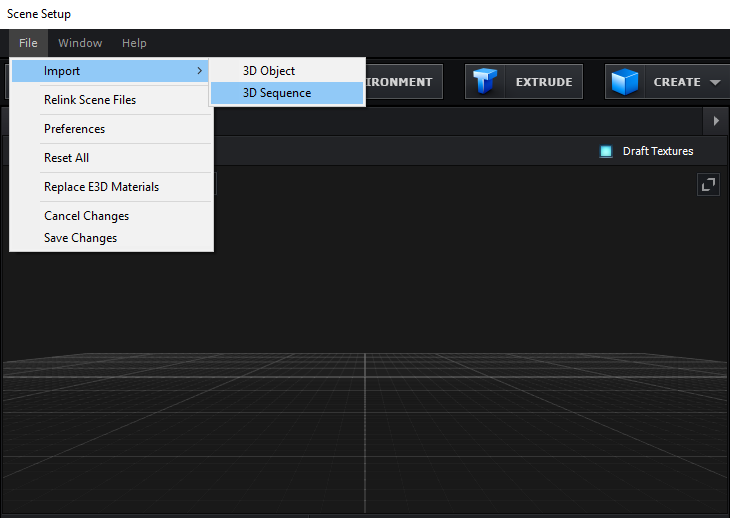Maximize viewport with the expand icon
Image resolution: width=730 pixels, height=518 pixels.
click(708, 184)
